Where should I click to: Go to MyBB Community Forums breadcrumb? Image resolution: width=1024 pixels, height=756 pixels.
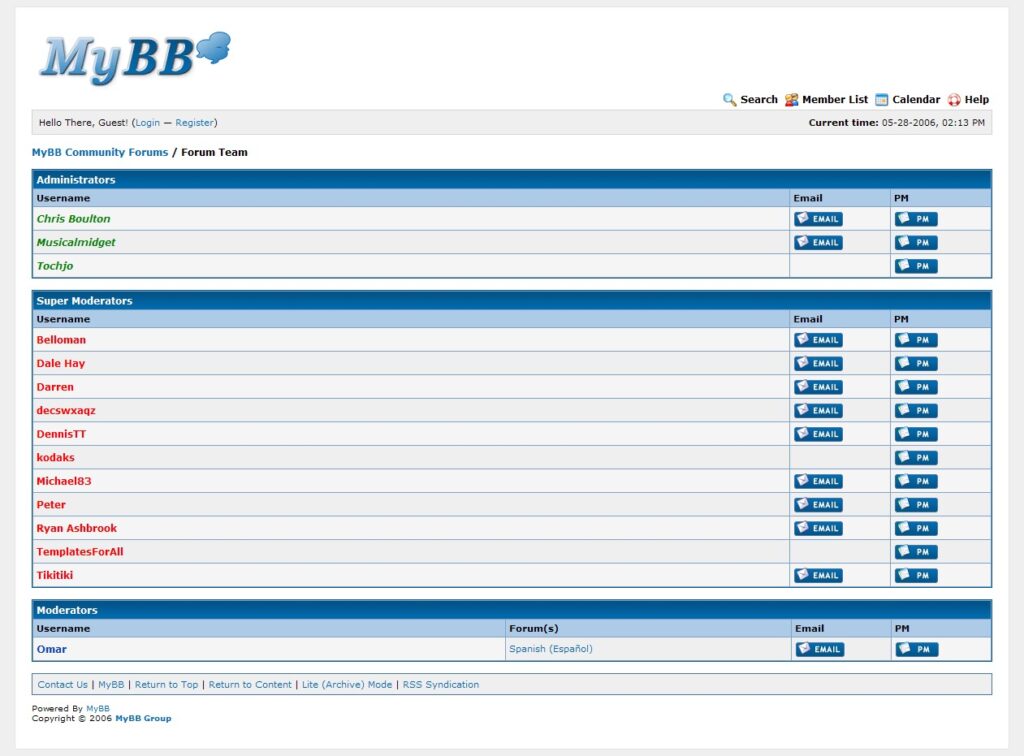coord(99,153)
